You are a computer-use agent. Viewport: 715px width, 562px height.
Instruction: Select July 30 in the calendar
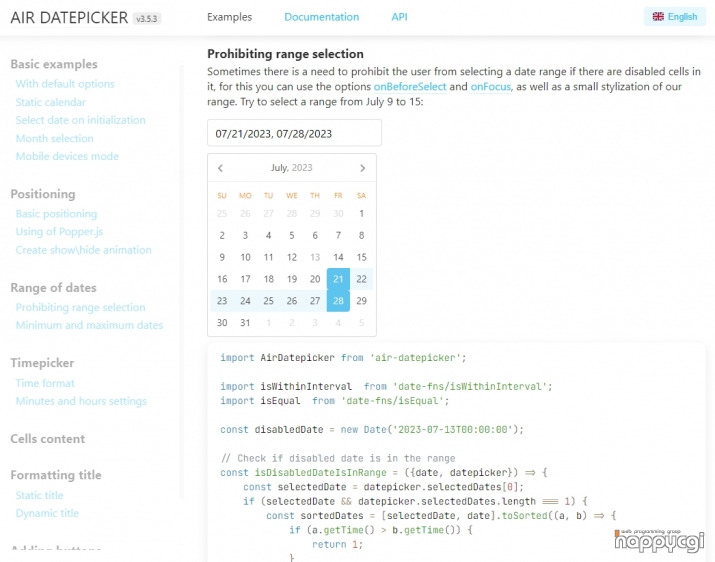pos(222,323)
